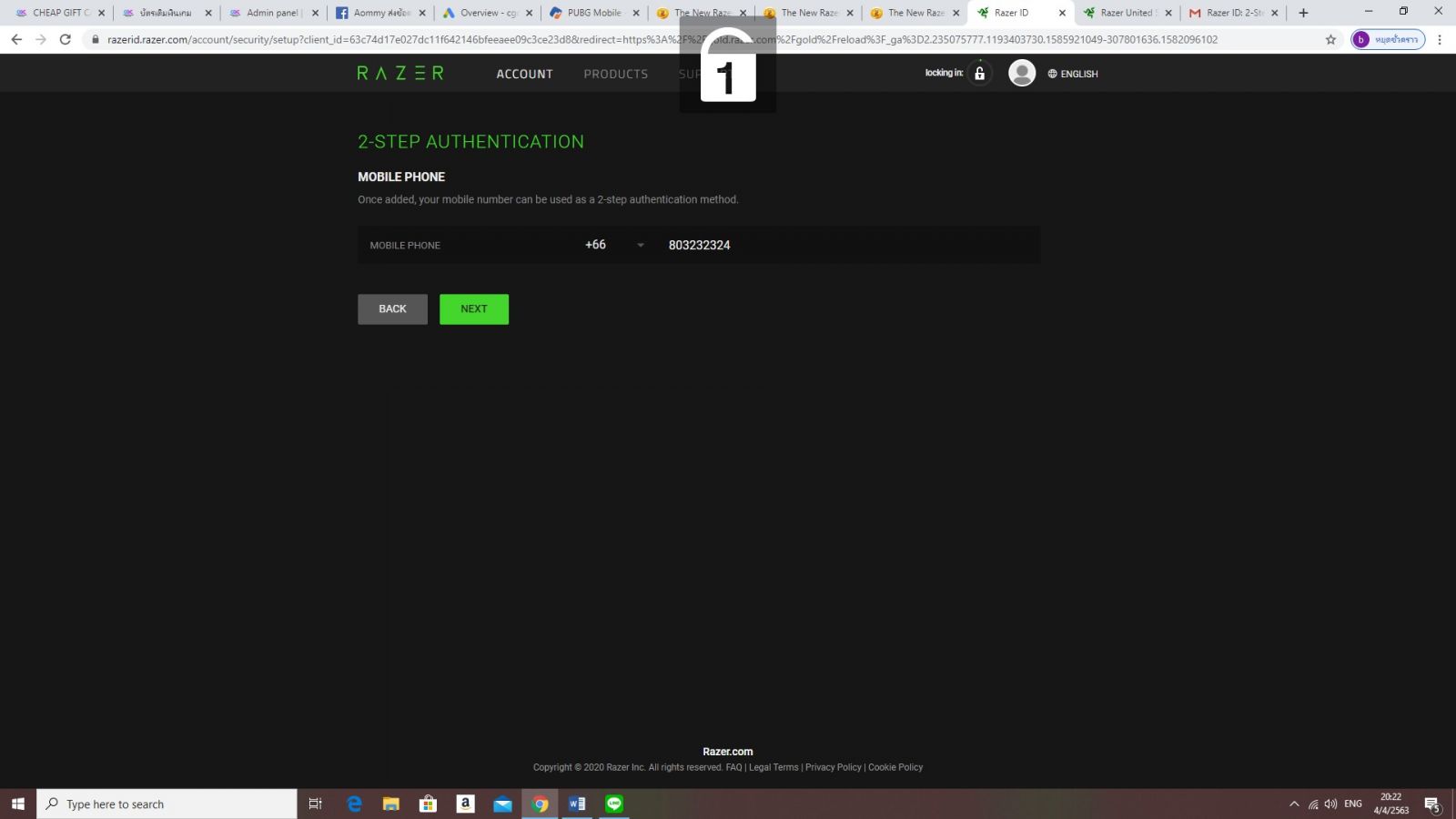Open File Explorer from the taskbar

(391, 804)
